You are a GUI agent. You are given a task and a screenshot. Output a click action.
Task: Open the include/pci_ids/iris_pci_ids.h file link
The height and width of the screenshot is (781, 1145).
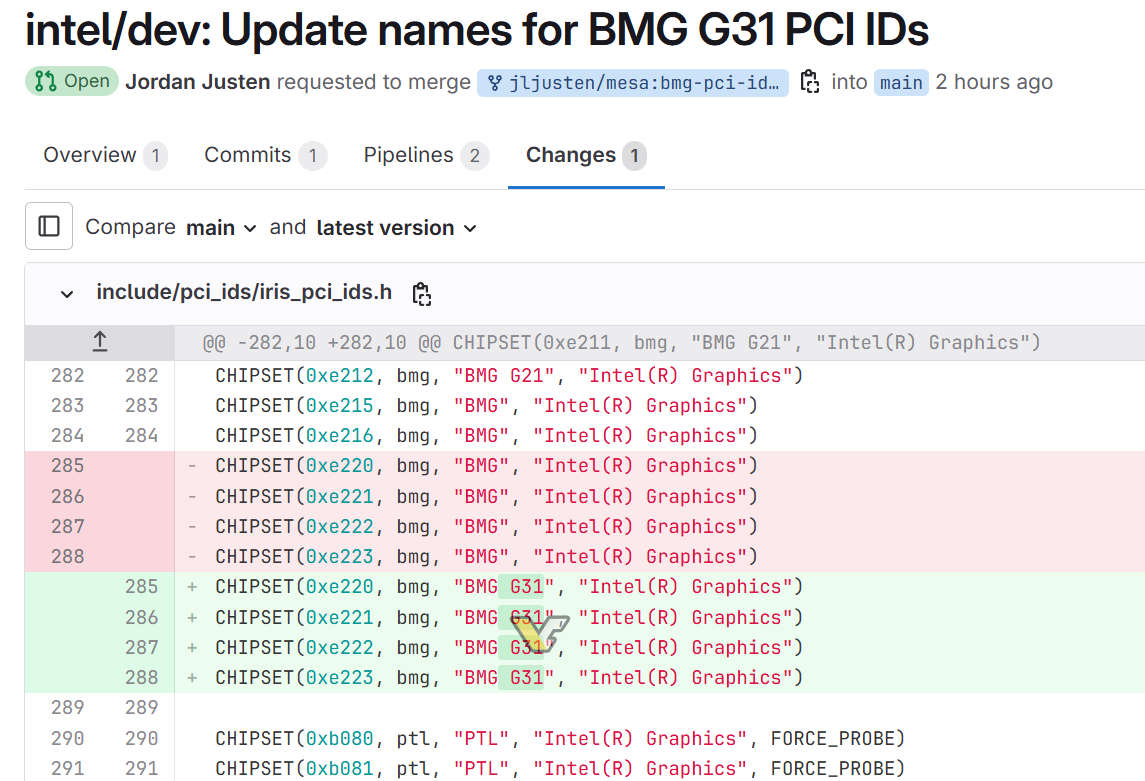pyautogui.click(x=244, y=292)
